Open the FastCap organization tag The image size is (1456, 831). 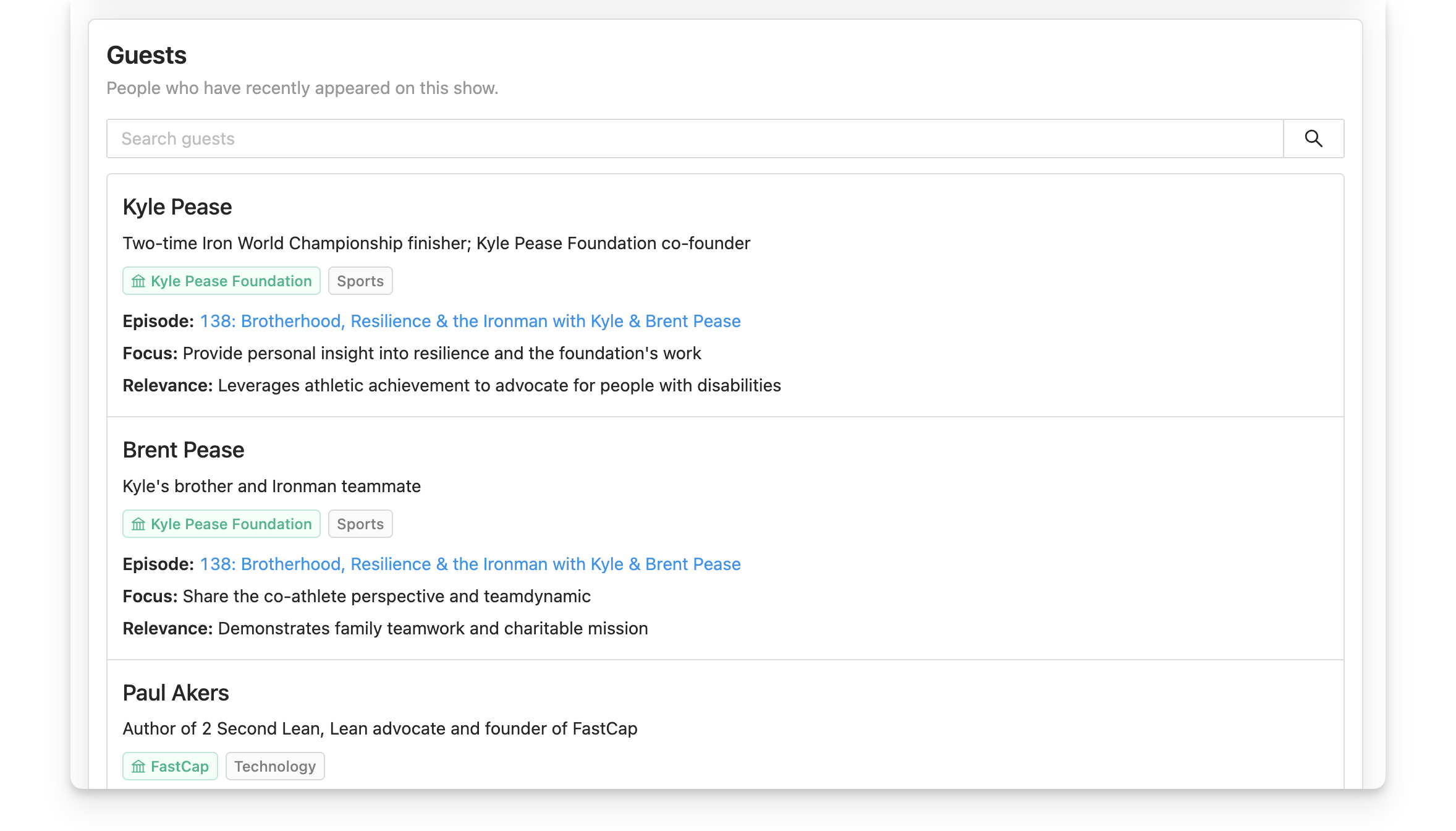click(x=170, y=767)
